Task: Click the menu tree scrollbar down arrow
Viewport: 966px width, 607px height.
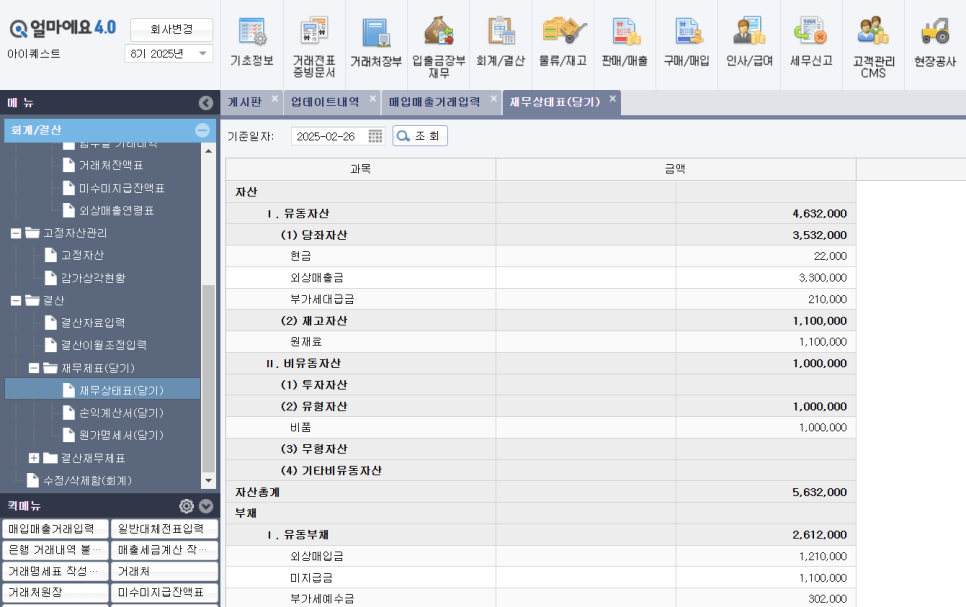Action: pyautogui.click(x=208, y=481)
